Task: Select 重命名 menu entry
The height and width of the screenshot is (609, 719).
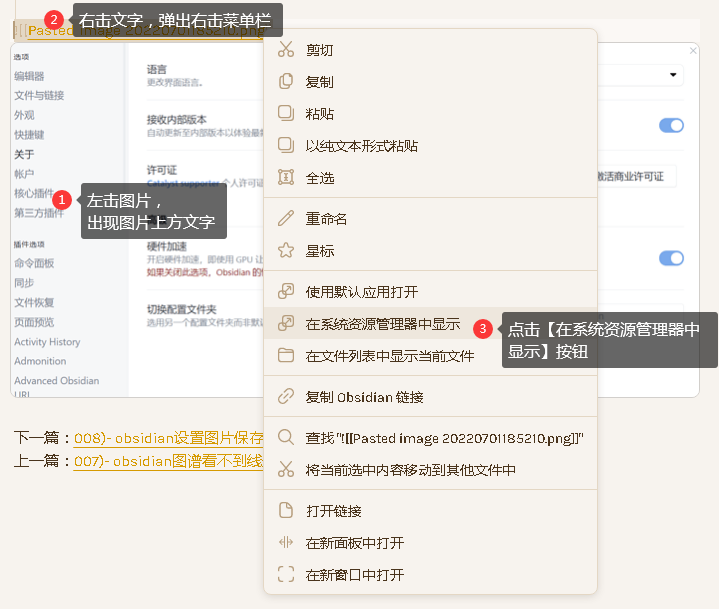Action: pos(430,218)
